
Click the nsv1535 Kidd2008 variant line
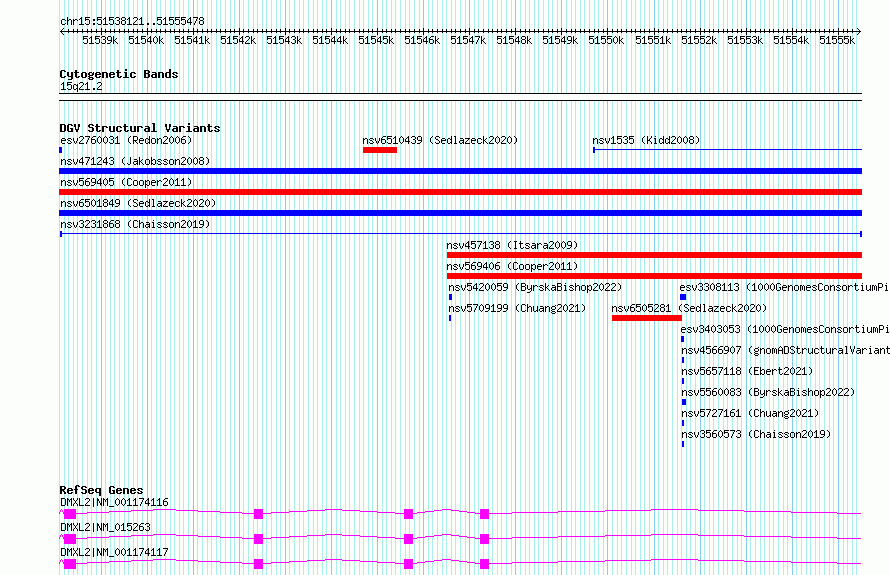click(x=728, y=150)
